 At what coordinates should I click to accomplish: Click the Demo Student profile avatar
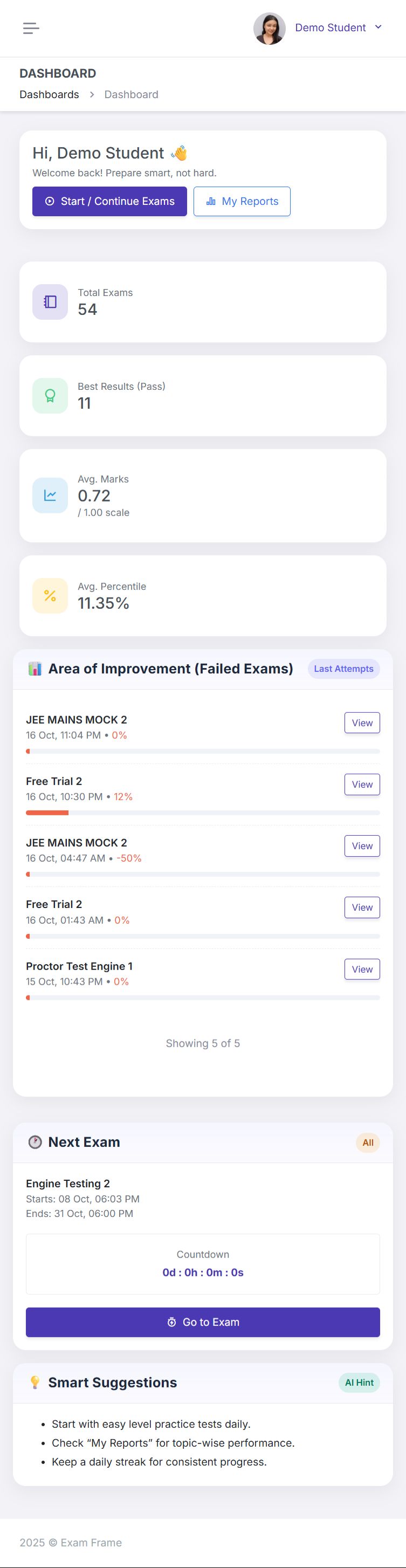pos(269,28)
